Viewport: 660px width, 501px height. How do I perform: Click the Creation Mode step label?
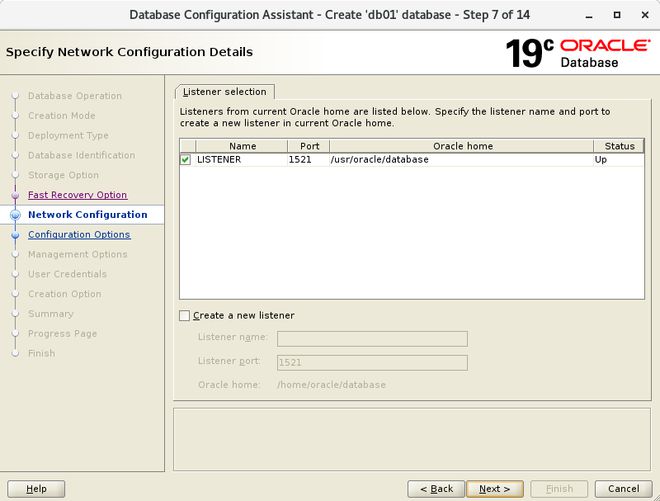pos(61,116)
